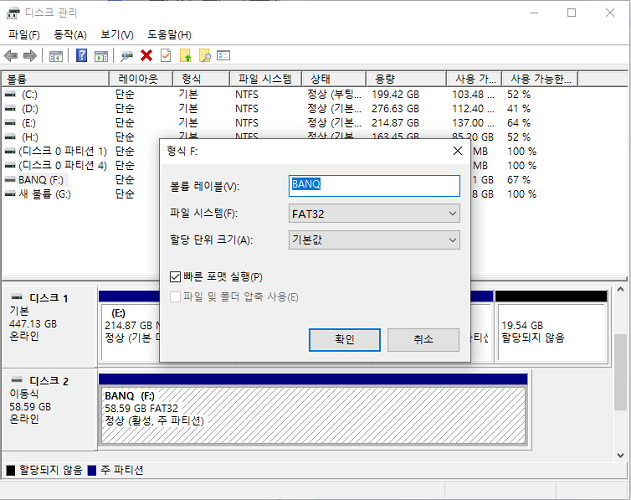Click the 취소 button in format dialog
The height and width of the screenshot is (500, 631).
click(423, 340)
